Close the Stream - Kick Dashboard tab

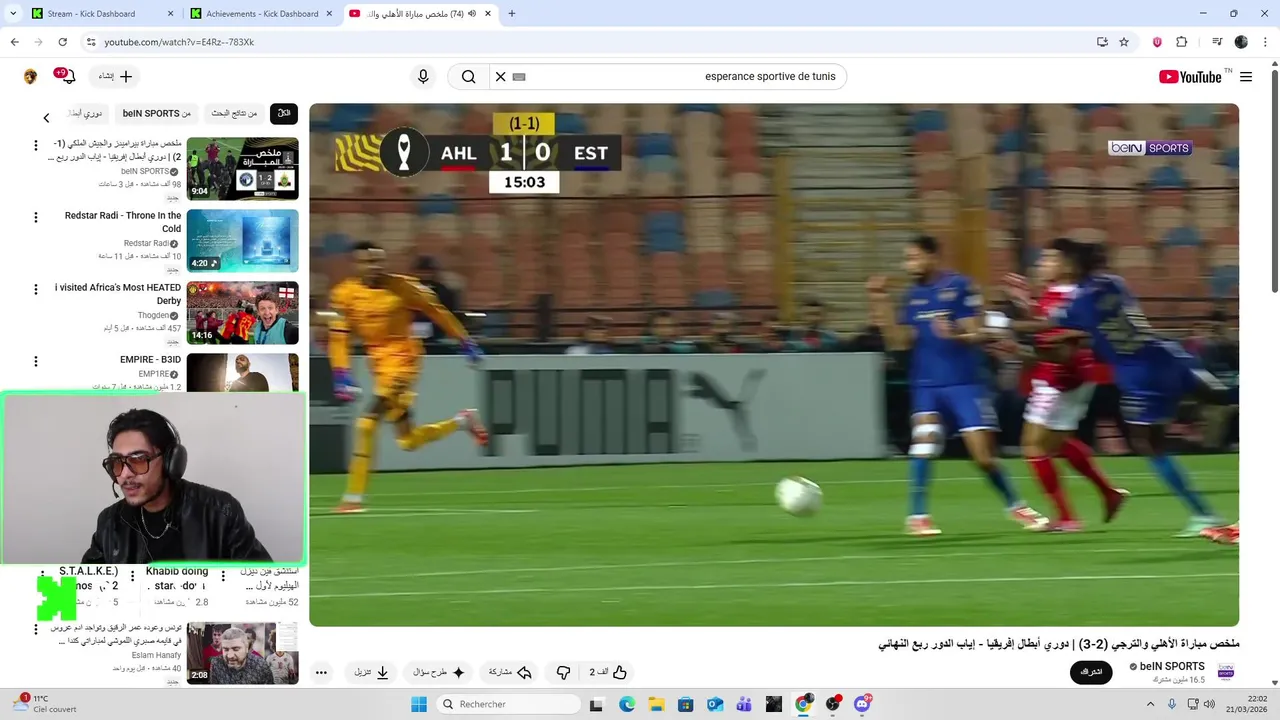click(x=170, y=14)
